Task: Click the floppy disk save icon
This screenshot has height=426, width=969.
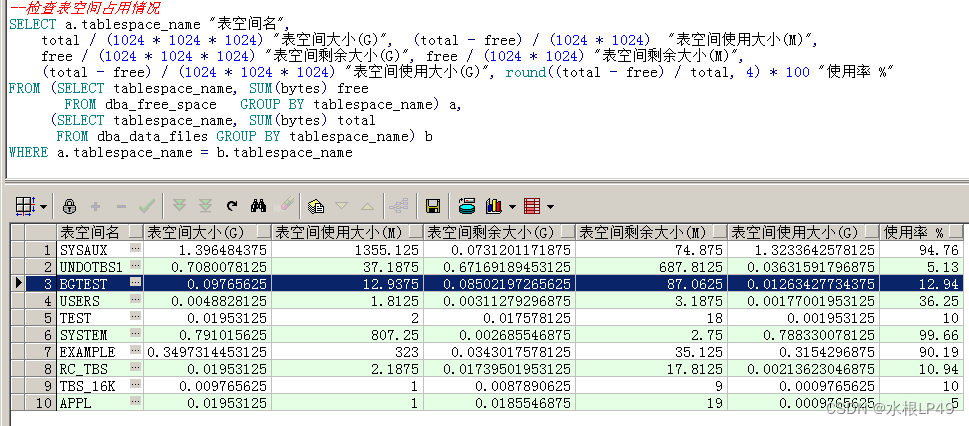Action: pos(433,206)
